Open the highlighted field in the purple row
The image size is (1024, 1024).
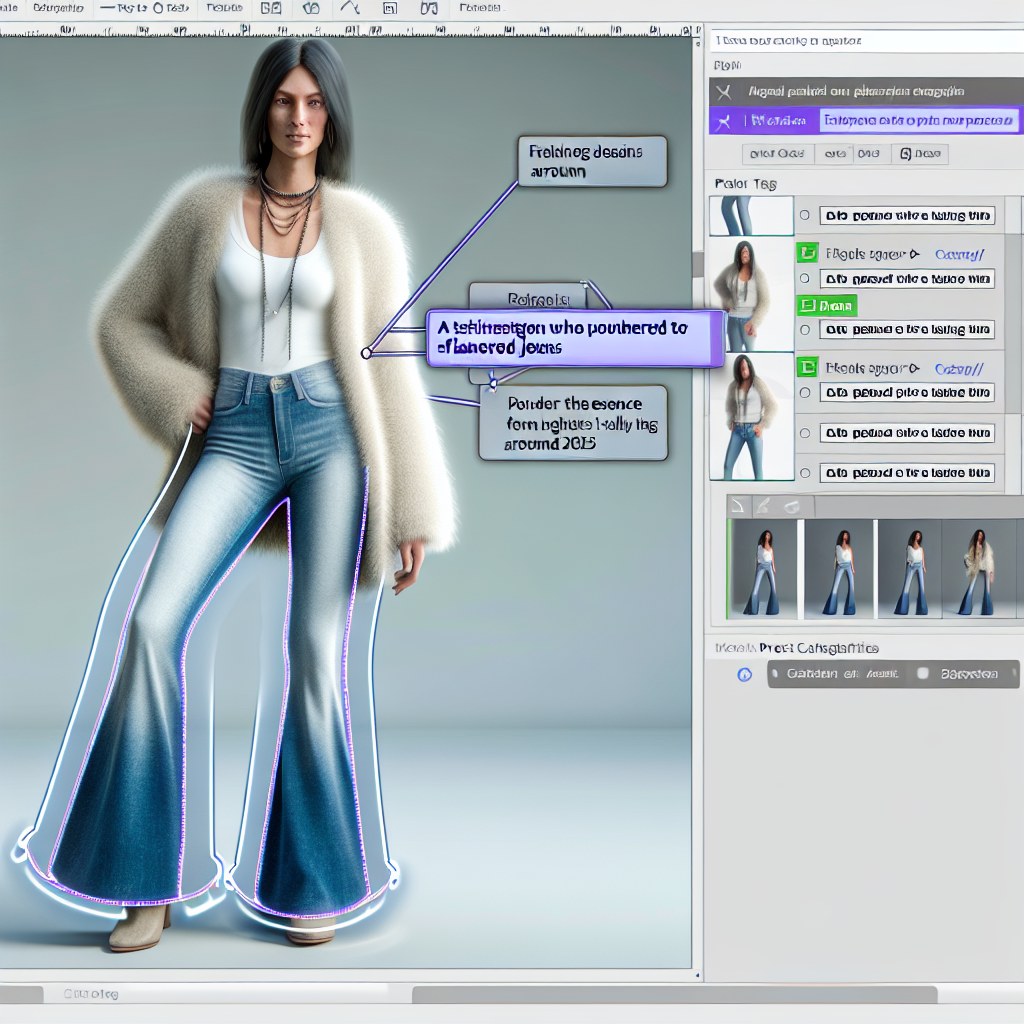point(917,121)
